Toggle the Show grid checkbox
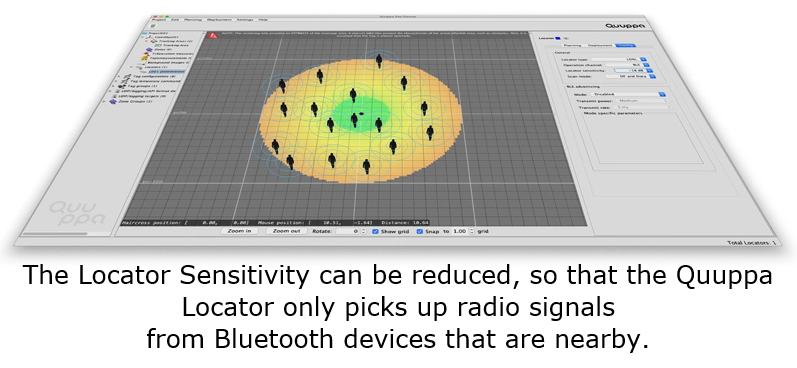 click(376, 231)
